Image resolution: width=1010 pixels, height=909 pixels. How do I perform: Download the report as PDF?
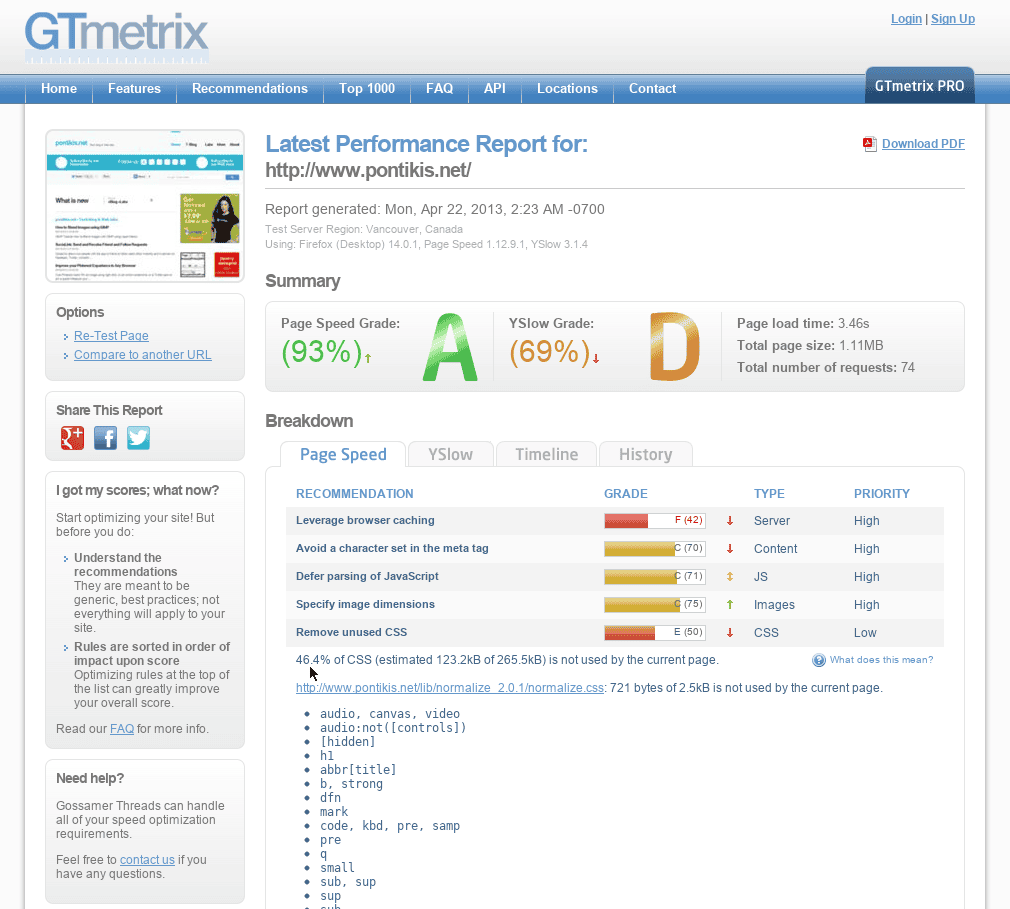(923, 144)
